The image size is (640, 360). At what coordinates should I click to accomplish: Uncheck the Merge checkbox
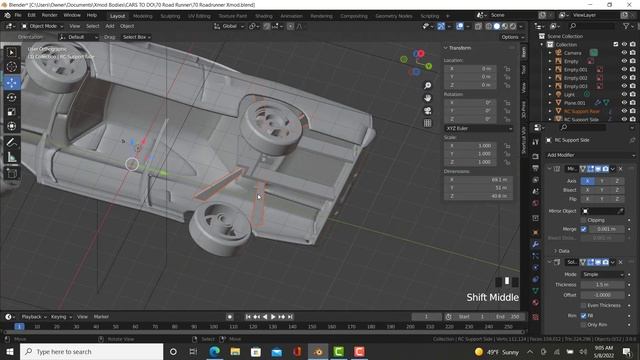584,229
